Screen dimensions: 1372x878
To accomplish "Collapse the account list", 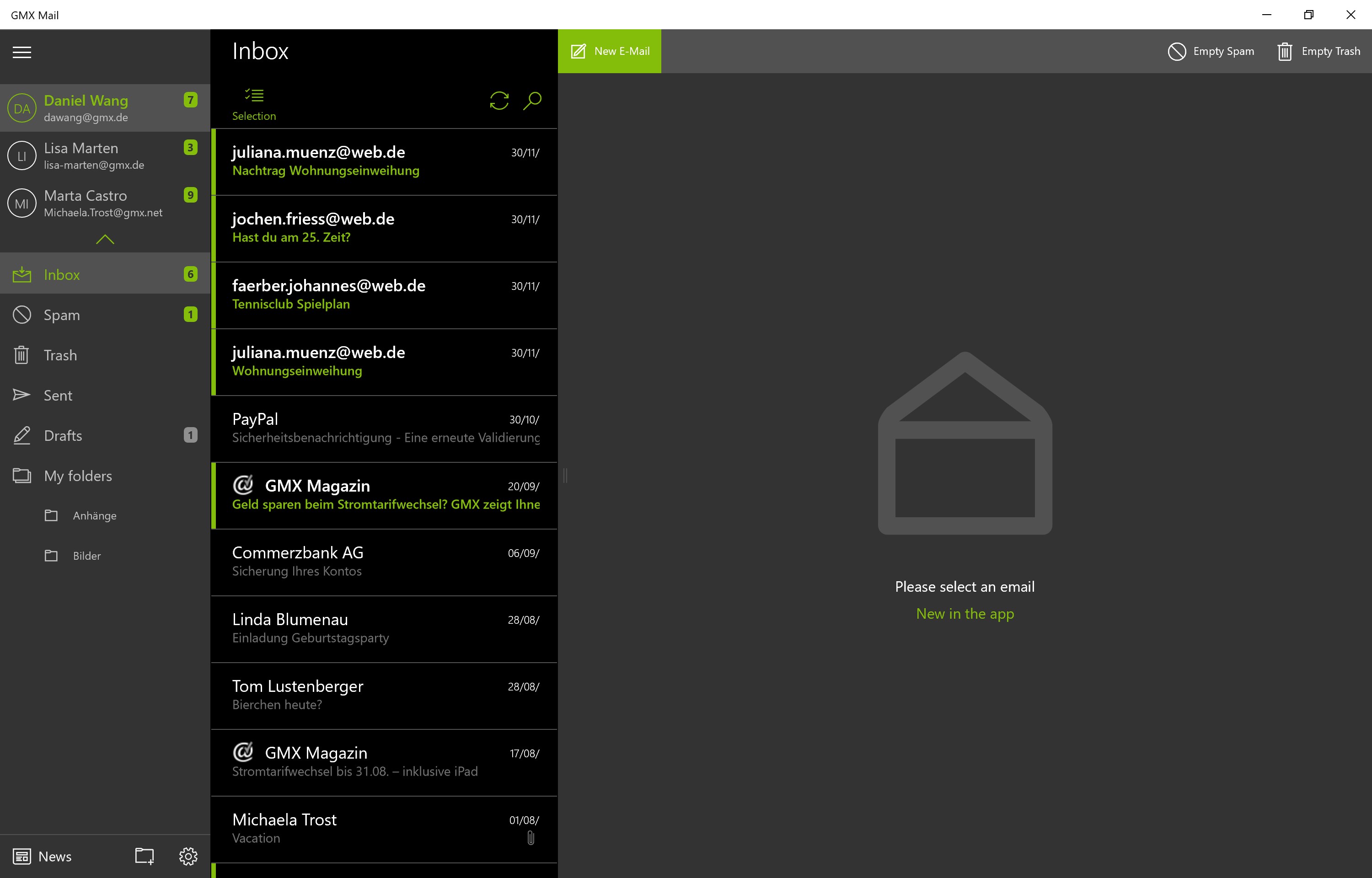I will [x=105, y=240].
